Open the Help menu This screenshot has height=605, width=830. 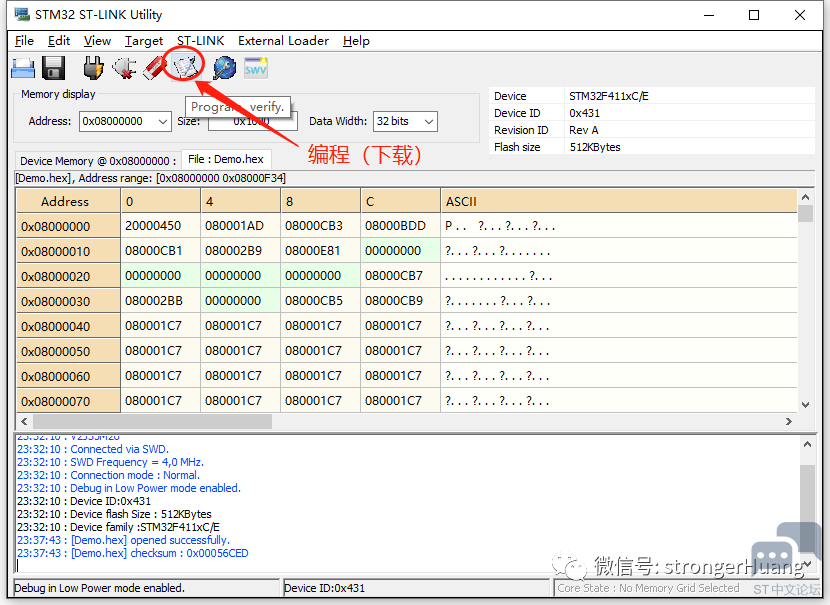356,41
